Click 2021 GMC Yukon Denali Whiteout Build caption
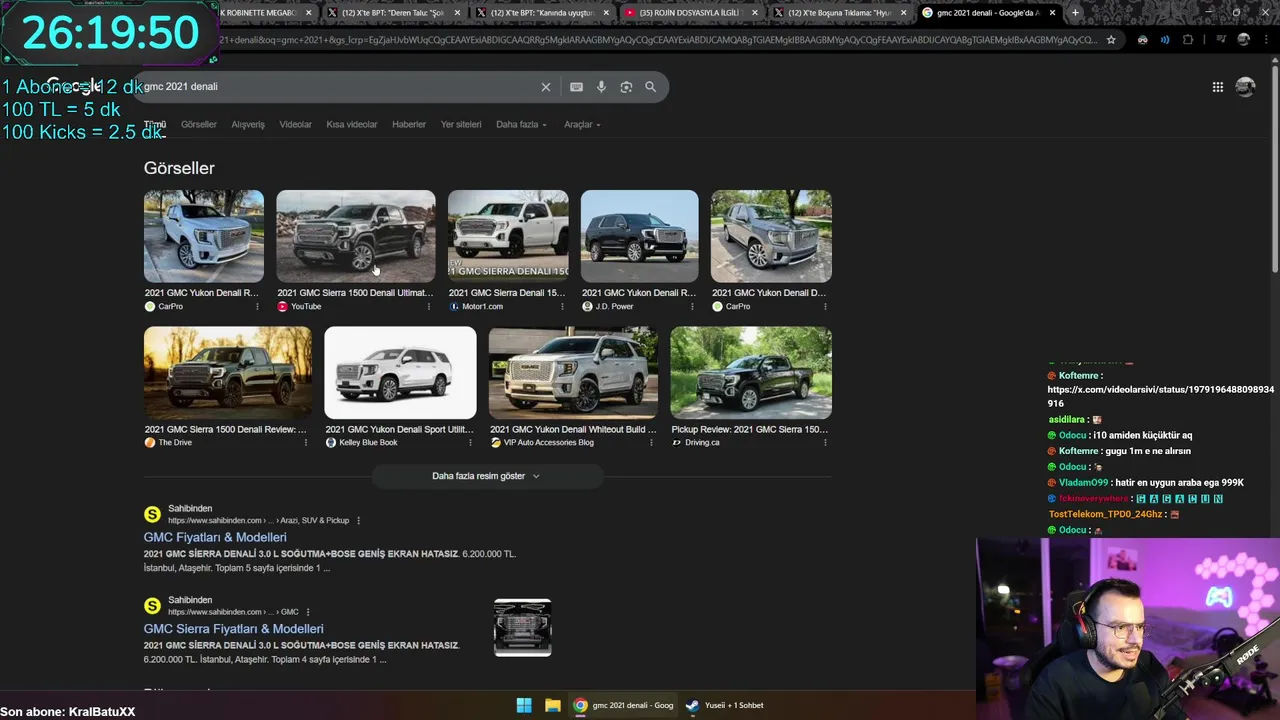Image resolution: width=1280 pixels, height=720 pixels. point(572,429)
